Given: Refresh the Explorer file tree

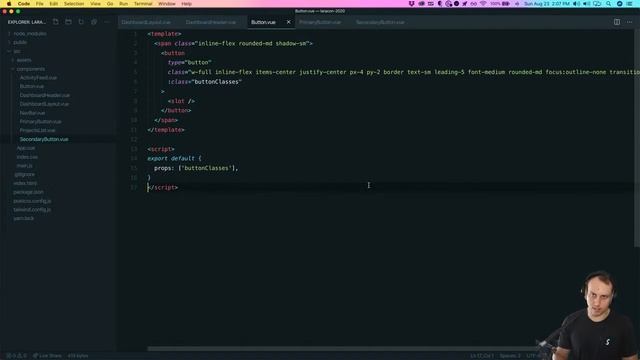Looking at the screenshot, I should [81, 22].
